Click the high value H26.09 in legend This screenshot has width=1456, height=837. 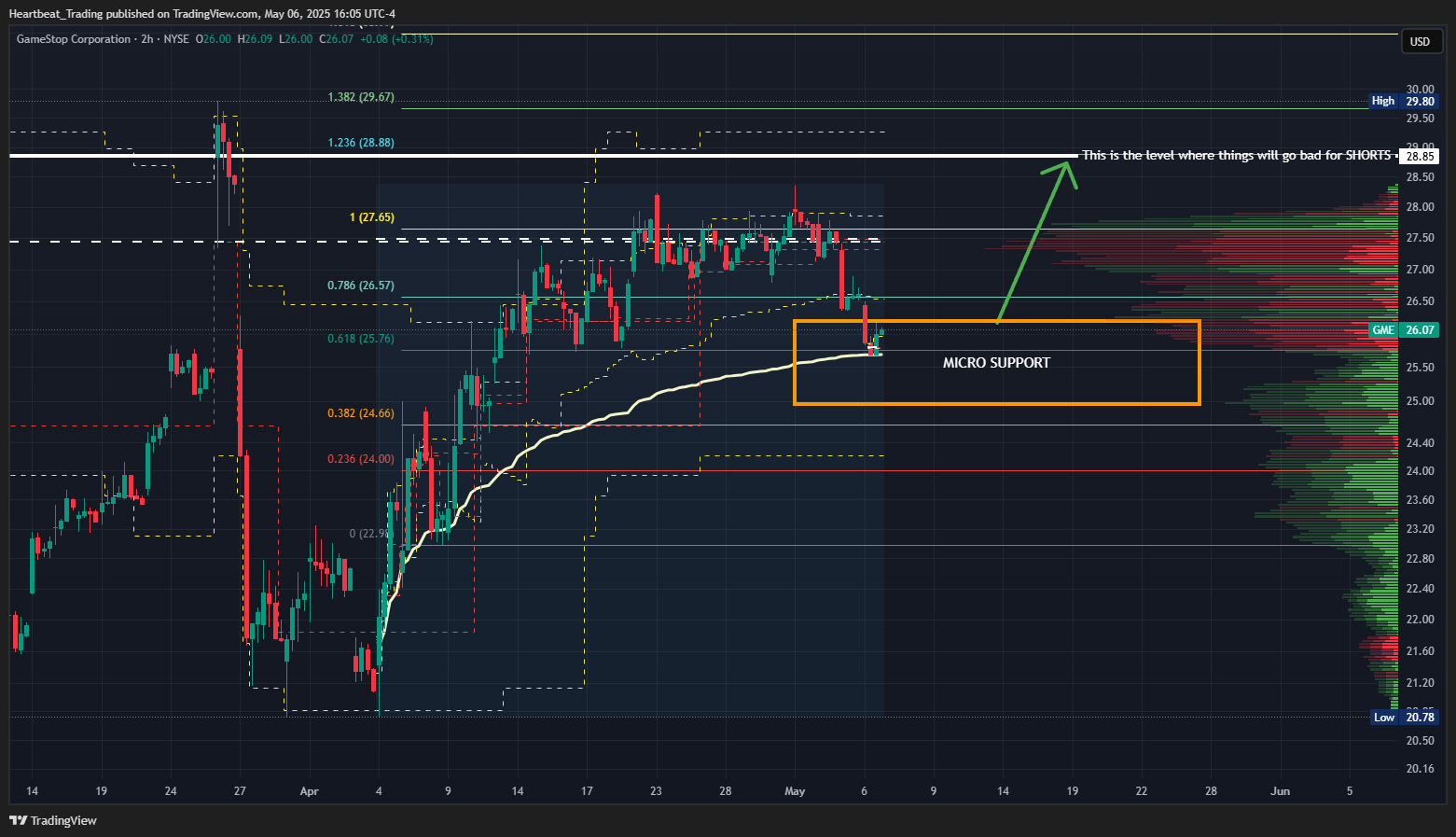pos(255,39)
